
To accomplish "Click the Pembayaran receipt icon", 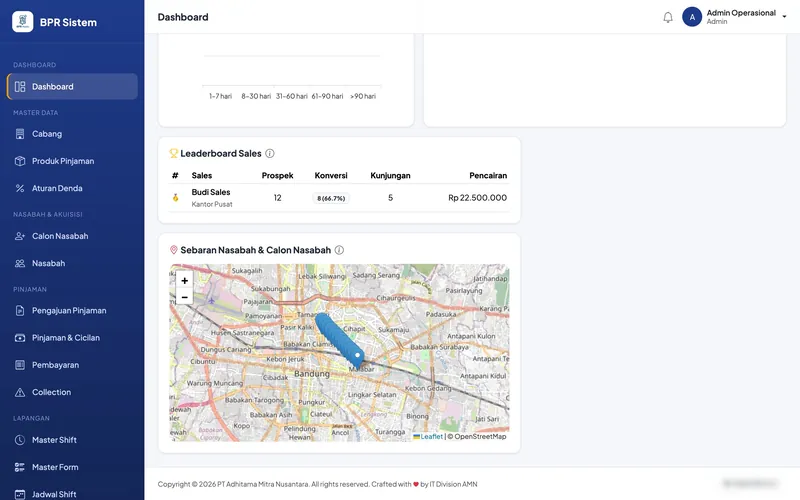I will click(x=20, y=365).
